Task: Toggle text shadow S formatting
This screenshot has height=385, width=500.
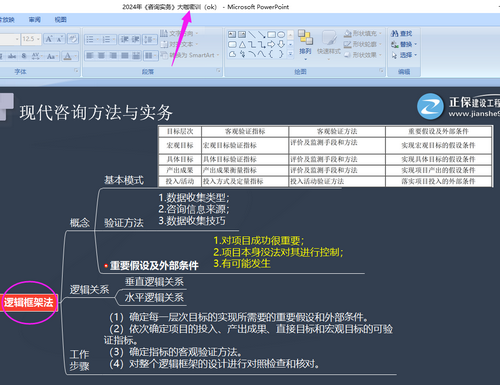Action: click(24, 56)
